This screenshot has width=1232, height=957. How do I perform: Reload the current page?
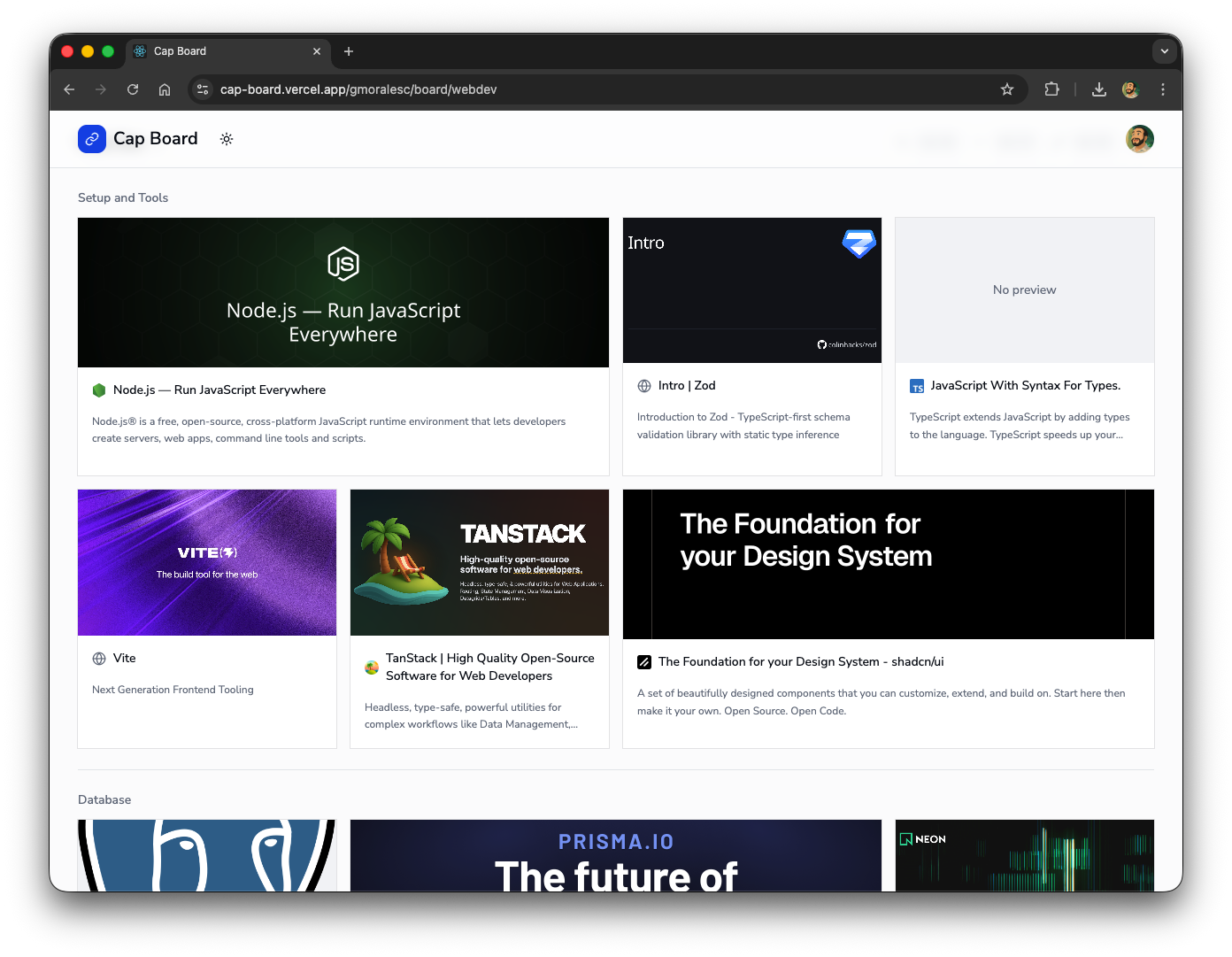133,89
